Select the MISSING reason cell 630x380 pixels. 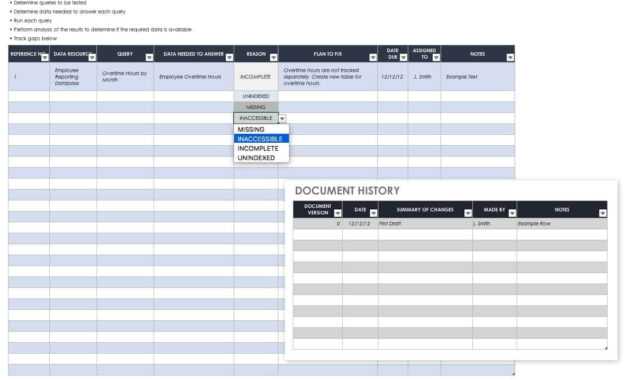[256, 107]
